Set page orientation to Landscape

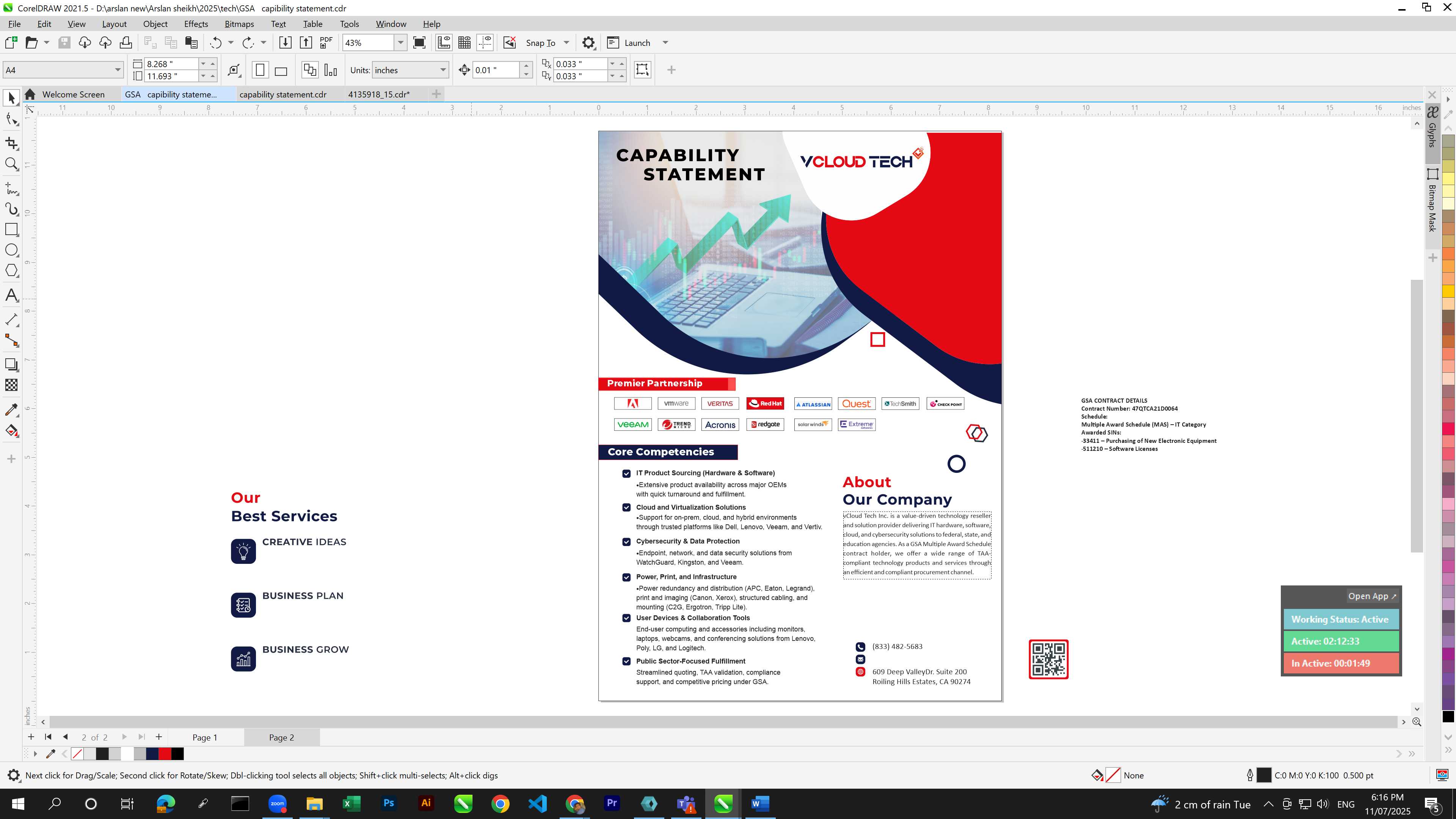coord(281,70)
